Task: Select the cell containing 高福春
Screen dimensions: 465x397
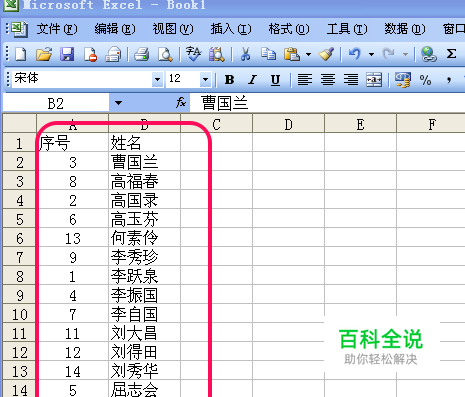Action: 144,181
